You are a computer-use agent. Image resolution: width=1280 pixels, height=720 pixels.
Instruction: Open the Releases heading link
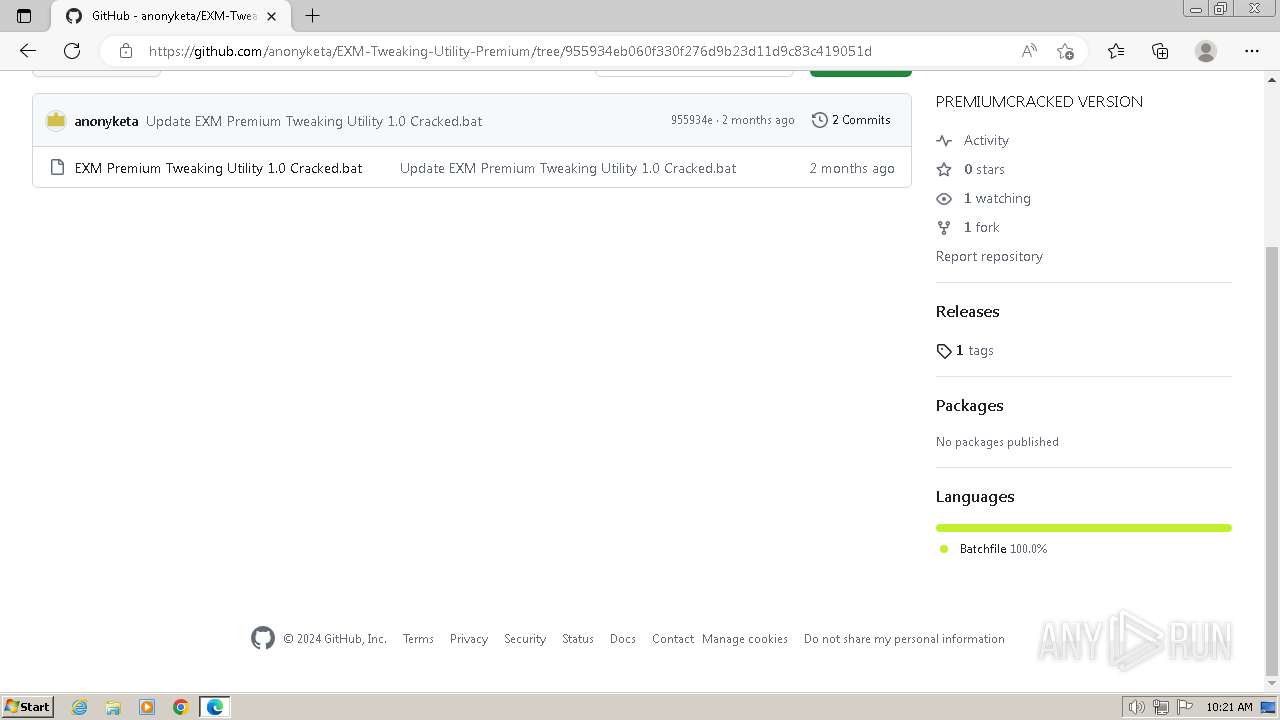coord(967,311)
